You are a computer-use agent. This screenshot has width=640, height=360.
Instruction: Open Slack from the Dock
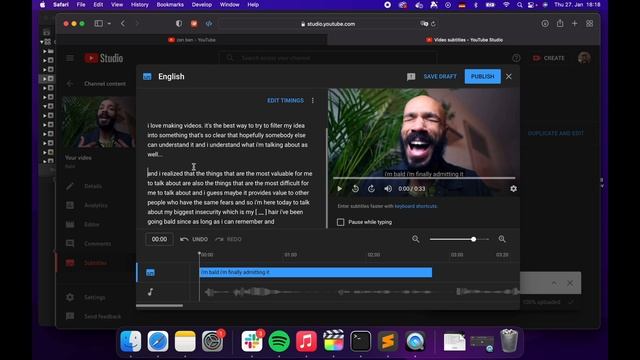pyautogui.click(x=252, y=341)
